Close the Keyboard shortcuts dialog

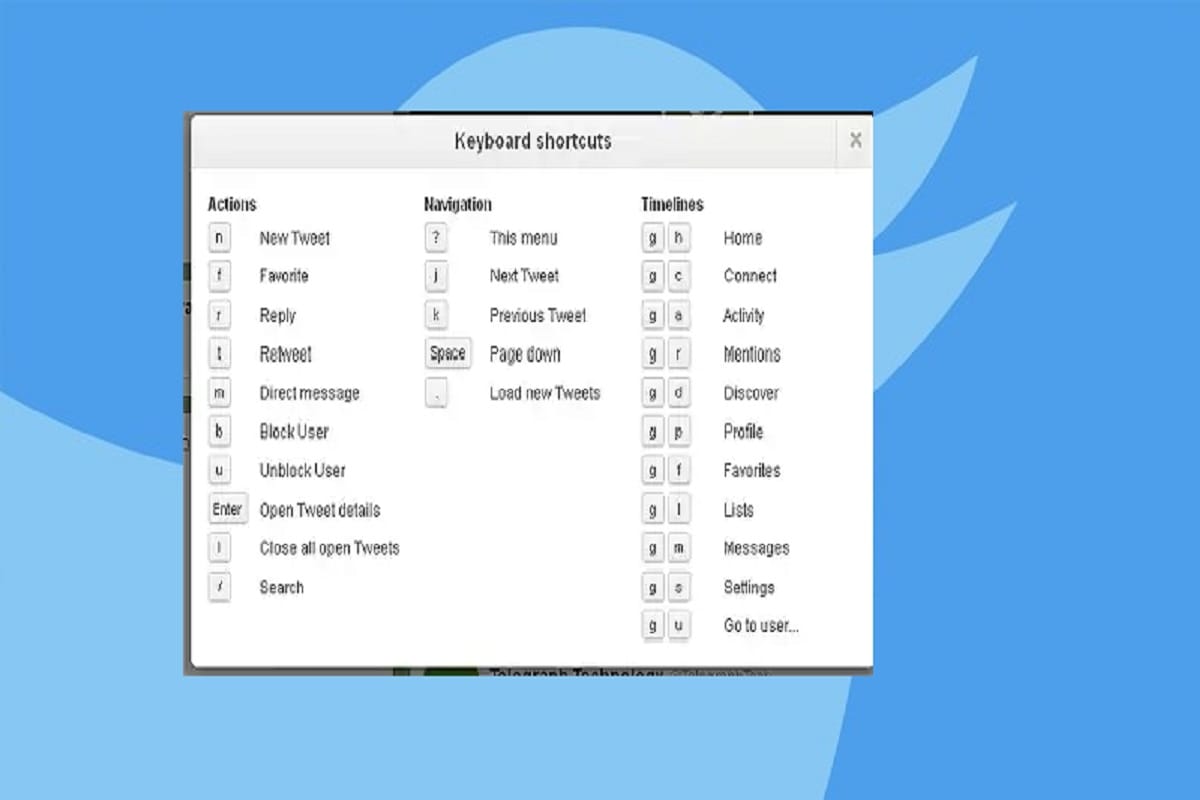point(855,141)
